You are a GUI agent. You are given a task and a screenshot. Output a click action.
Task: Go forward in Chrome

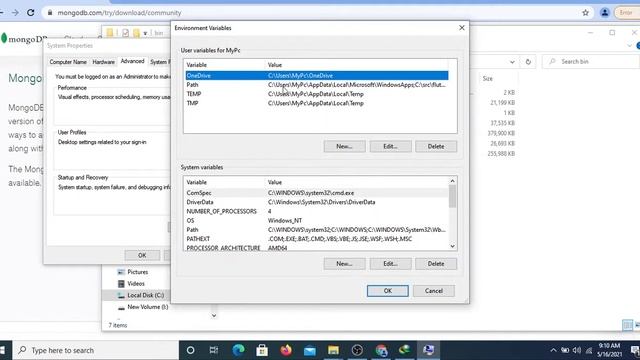click(15, 13)
